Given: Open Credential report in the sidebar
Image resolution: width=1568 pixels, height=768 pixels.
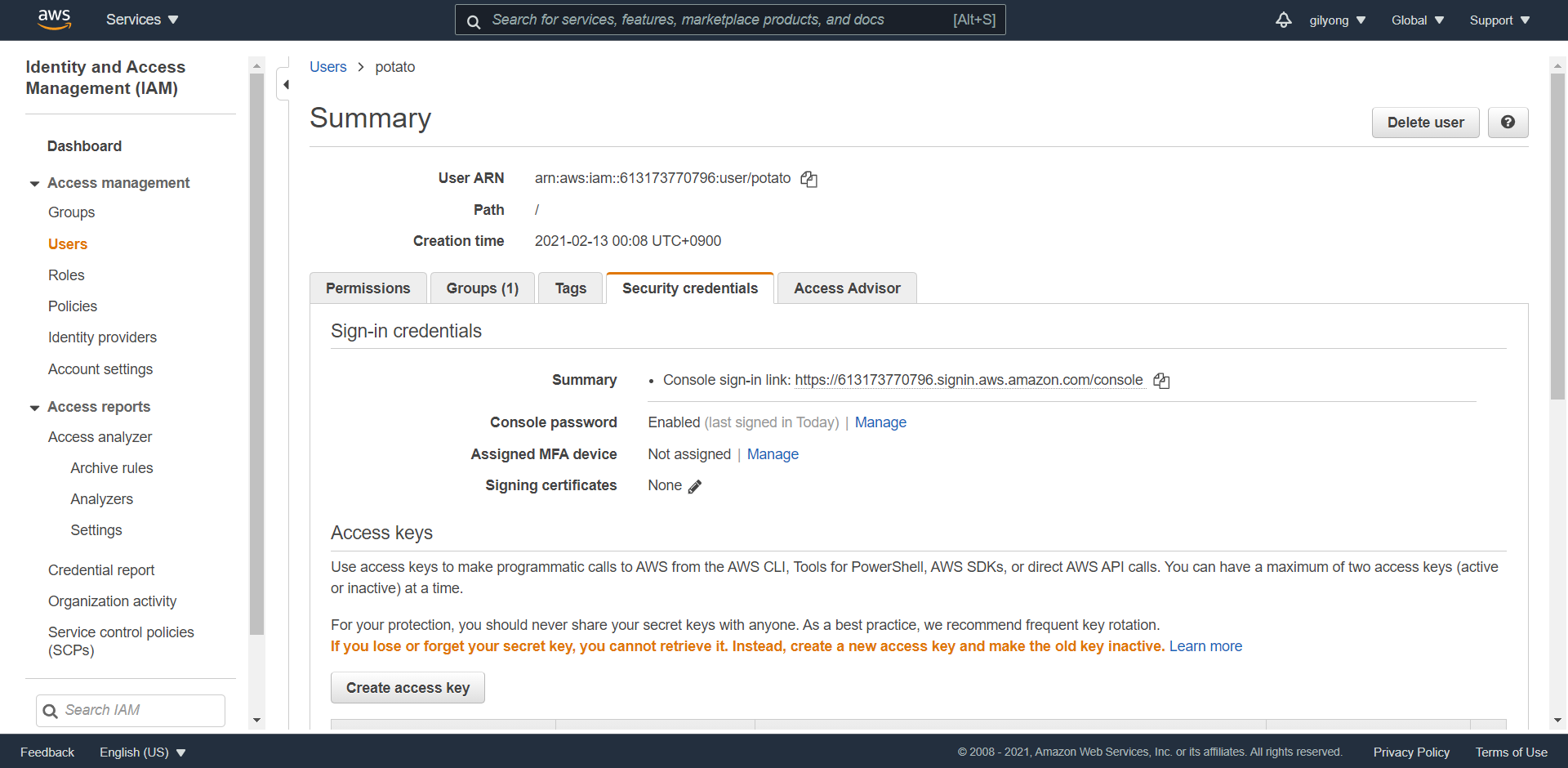Looking at the screenshot, I should click(x=101, y=570).
